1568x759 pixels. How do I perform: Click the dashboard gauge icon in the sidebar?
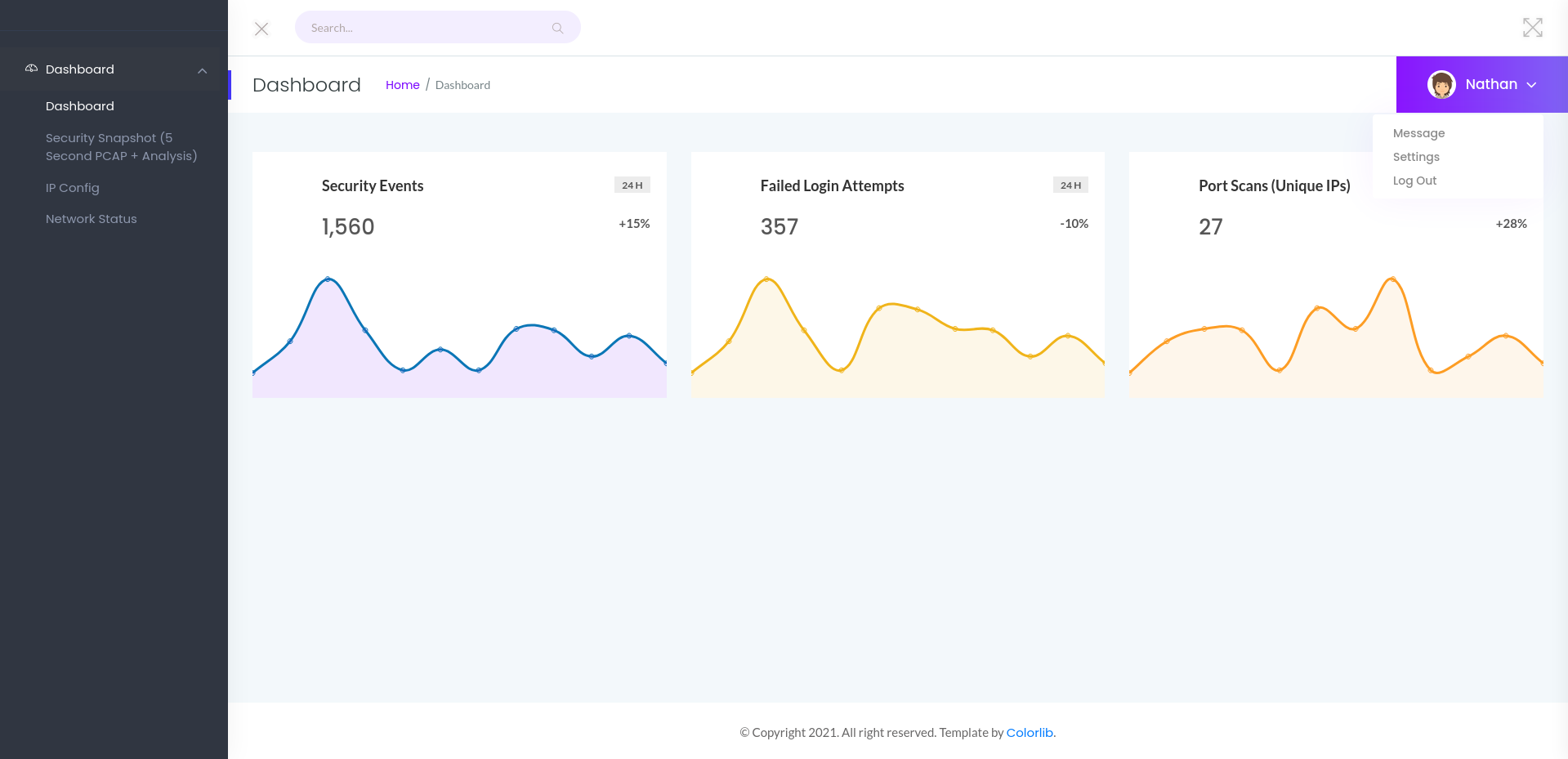click(31, 69)
